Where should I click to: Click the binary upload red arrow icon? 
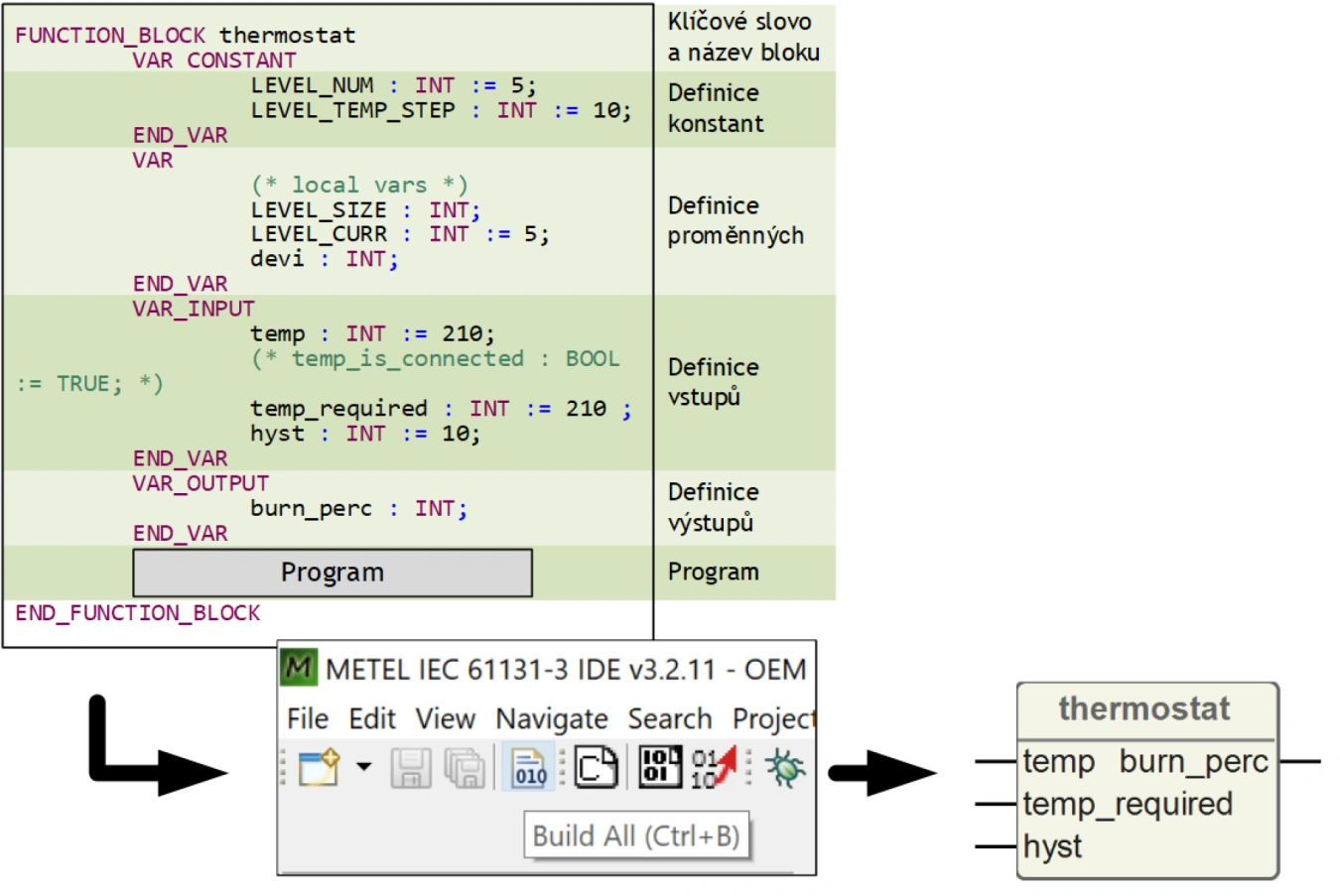point(713,767)
